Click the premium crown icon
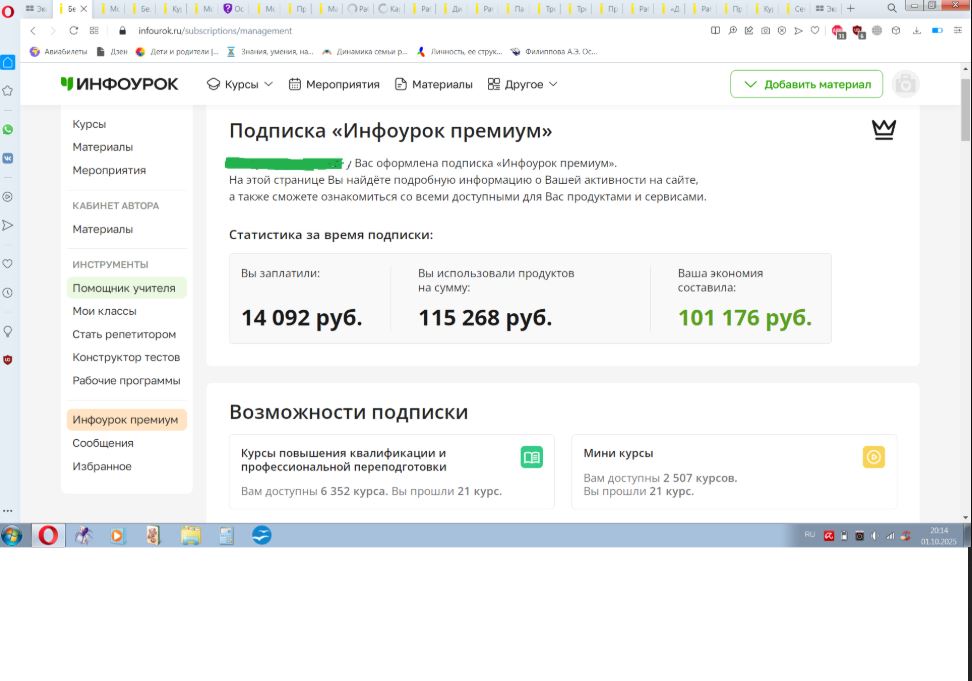The width and height of the screenshot is (972, 681). 884,130
